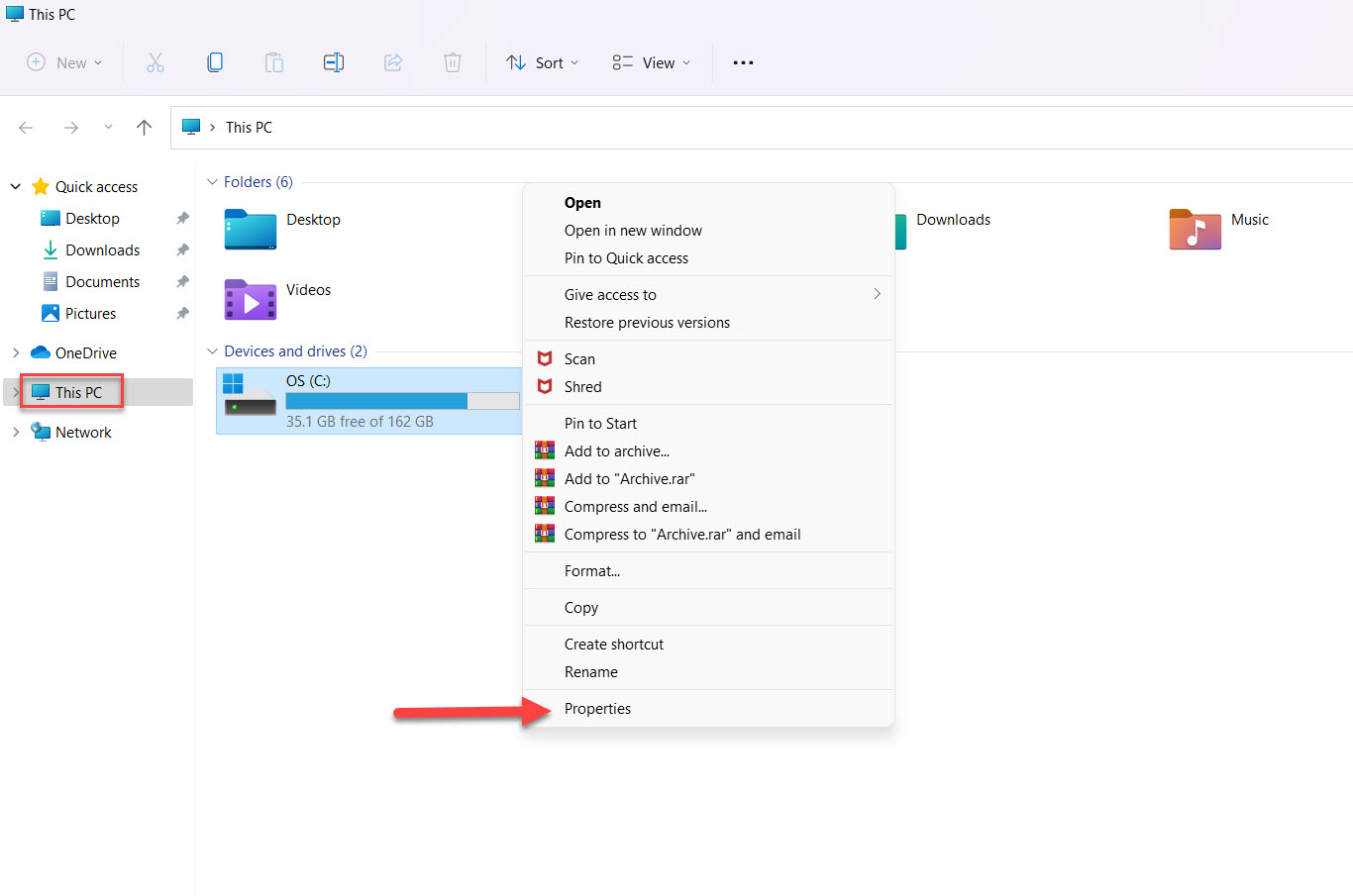Click the Rename icon in toolbar

(334, 62)
